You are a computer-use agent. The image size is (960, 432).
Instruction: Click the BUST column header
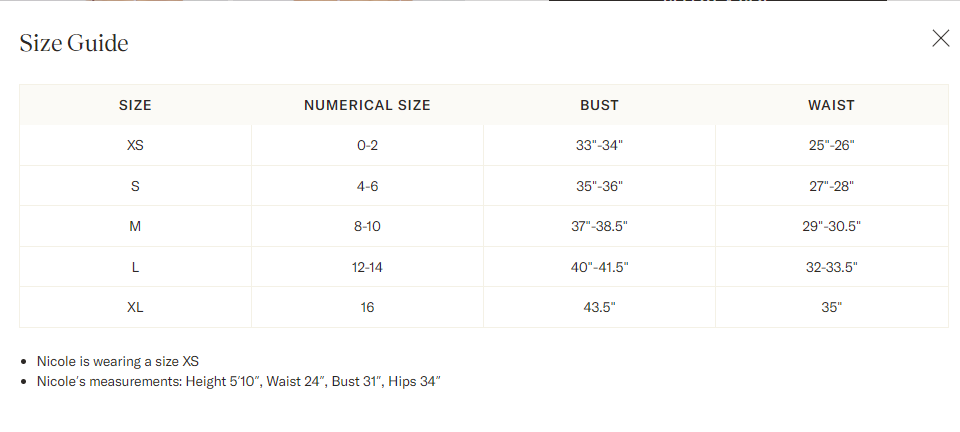[599, 105]
